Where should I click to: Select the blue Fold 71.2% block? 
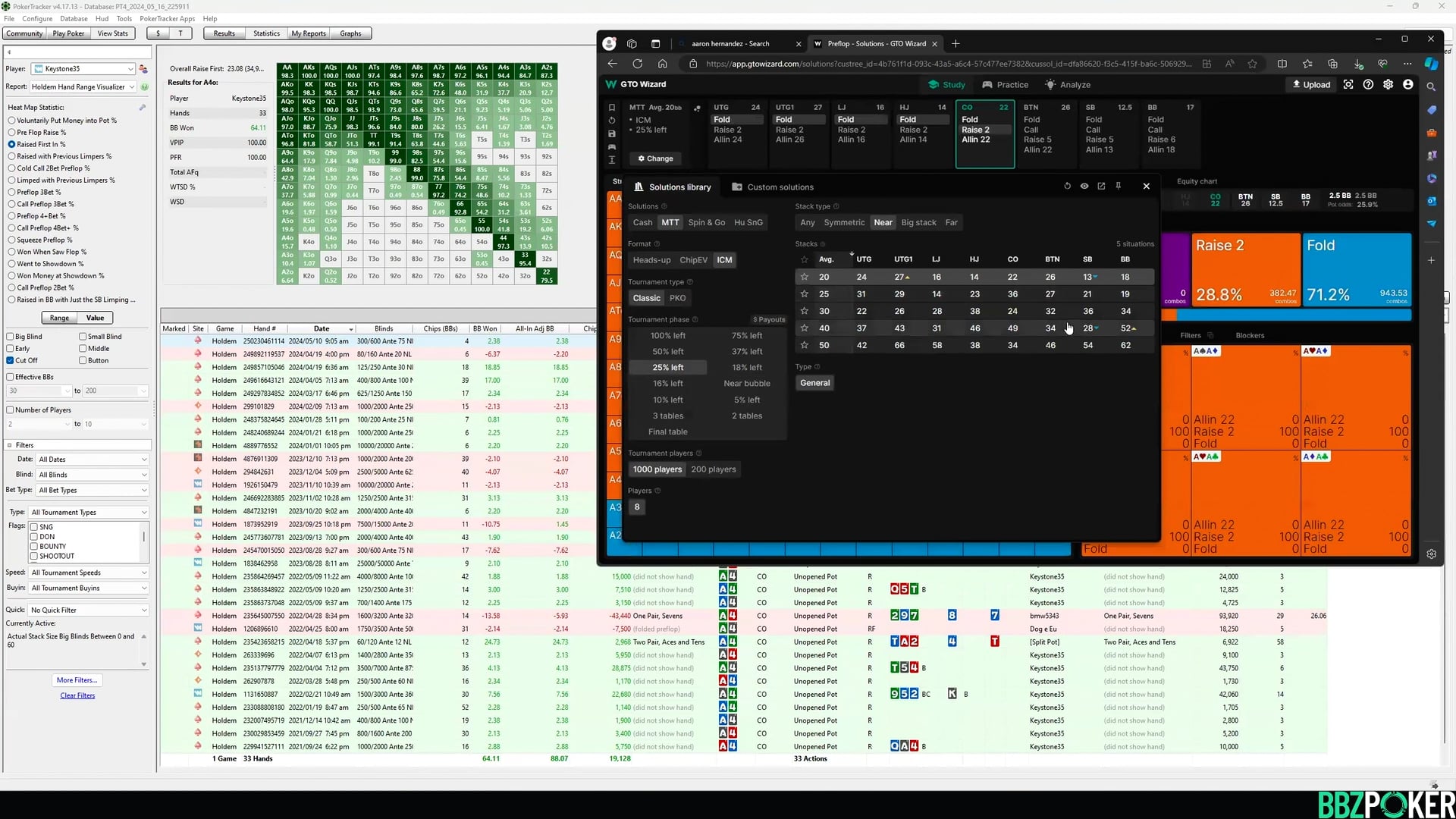point(1356,269)
